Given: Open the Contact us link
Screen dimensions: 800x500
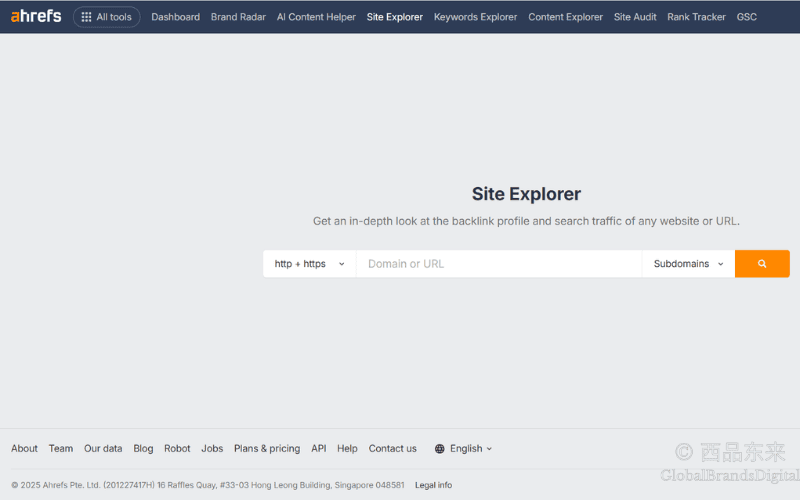Looking at the screenshot, I should click(392, 448).
